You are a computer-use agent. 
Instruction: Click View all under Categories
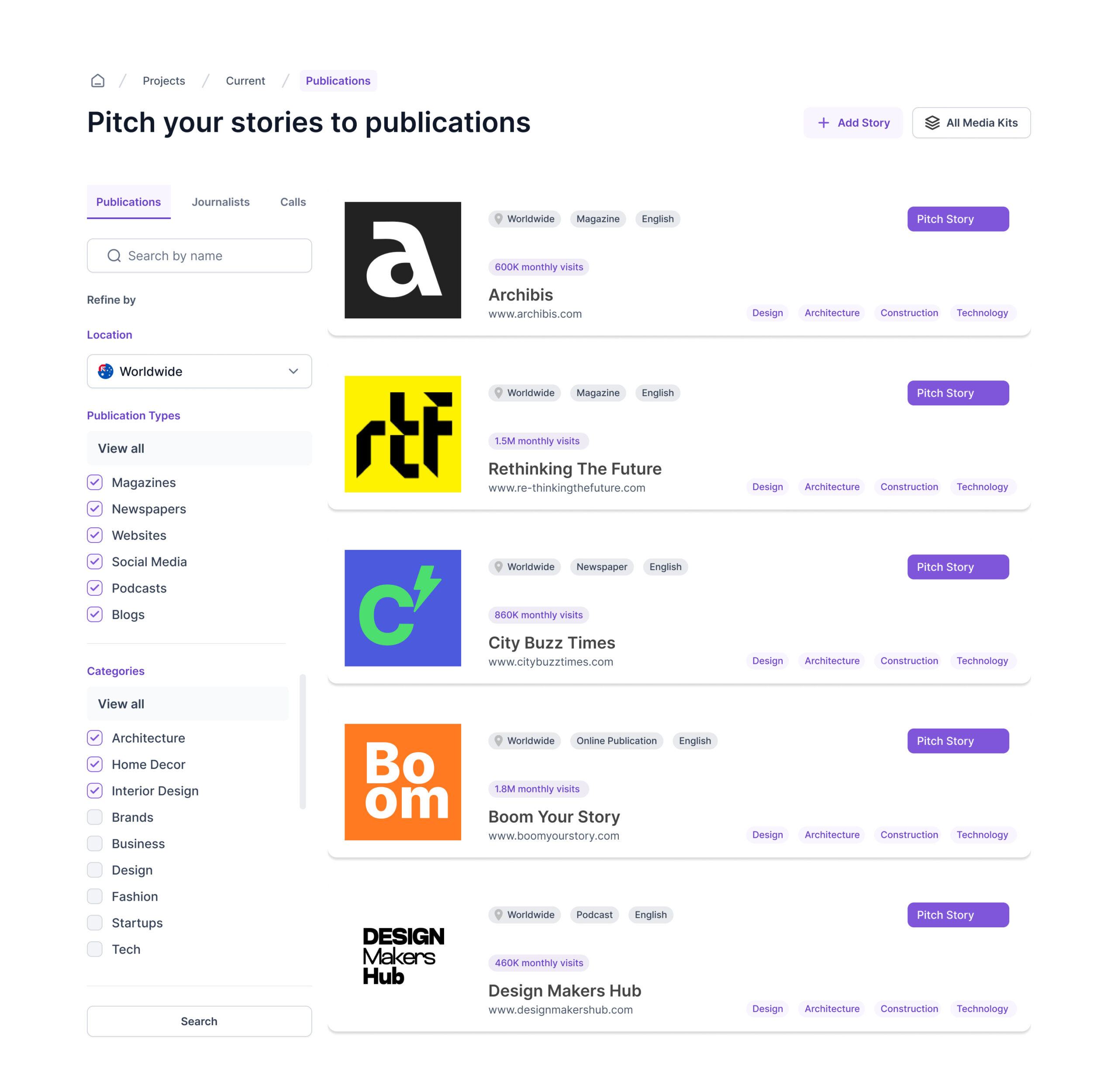click(x=187, y=704)
